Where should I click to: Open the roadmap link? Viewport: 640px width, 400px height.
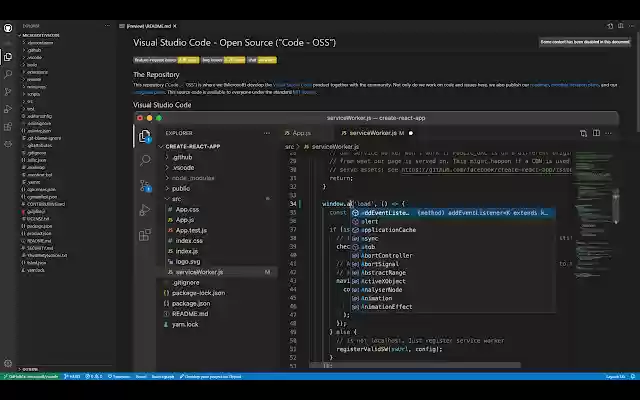tap(539, 85)
